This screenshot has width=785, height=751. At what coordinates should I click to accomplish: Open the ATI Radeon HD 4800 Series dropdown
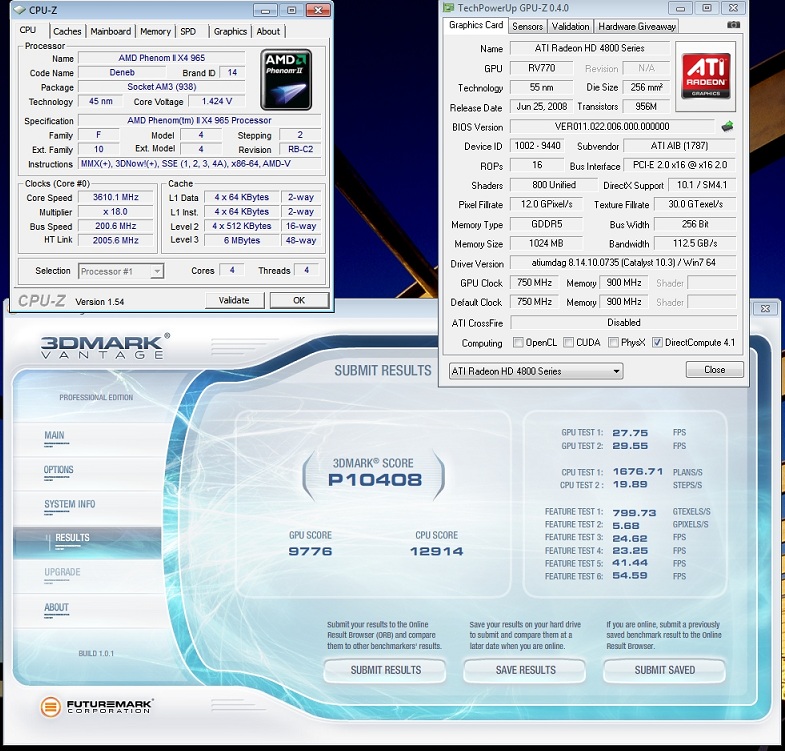pyautogui.click(x=536, y=371)
